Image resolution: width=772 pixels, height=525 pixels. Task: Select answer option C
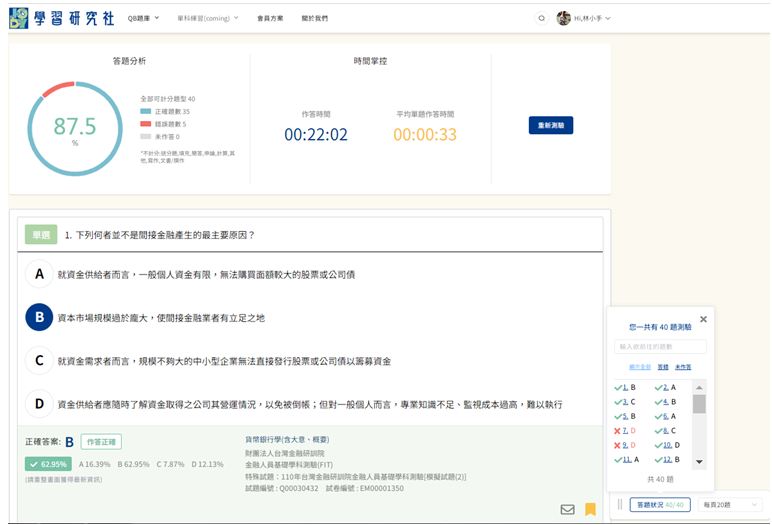pos(39,360)
